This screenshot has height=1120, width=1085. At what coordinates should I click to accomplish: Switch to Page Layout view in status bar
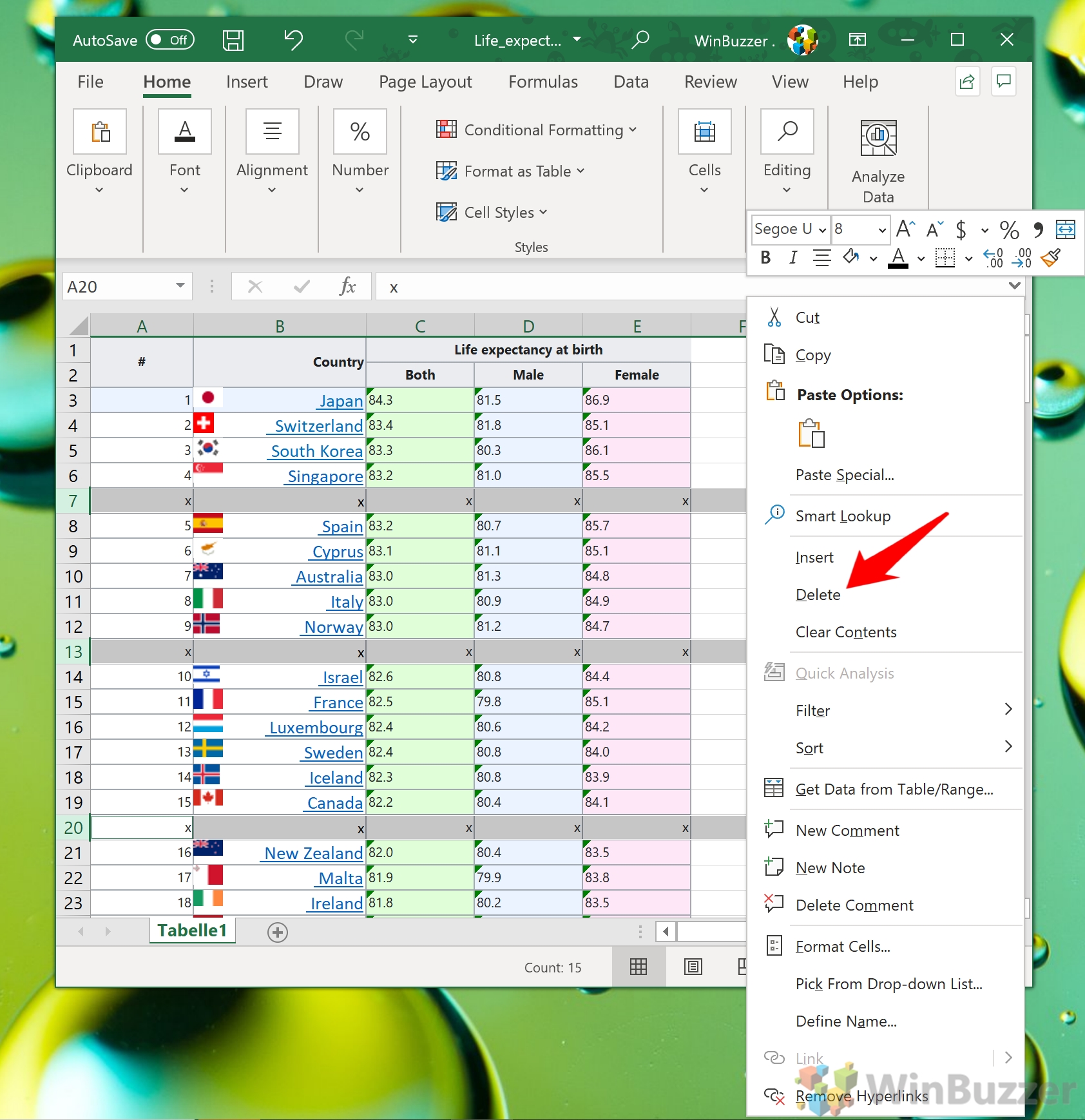693,967
